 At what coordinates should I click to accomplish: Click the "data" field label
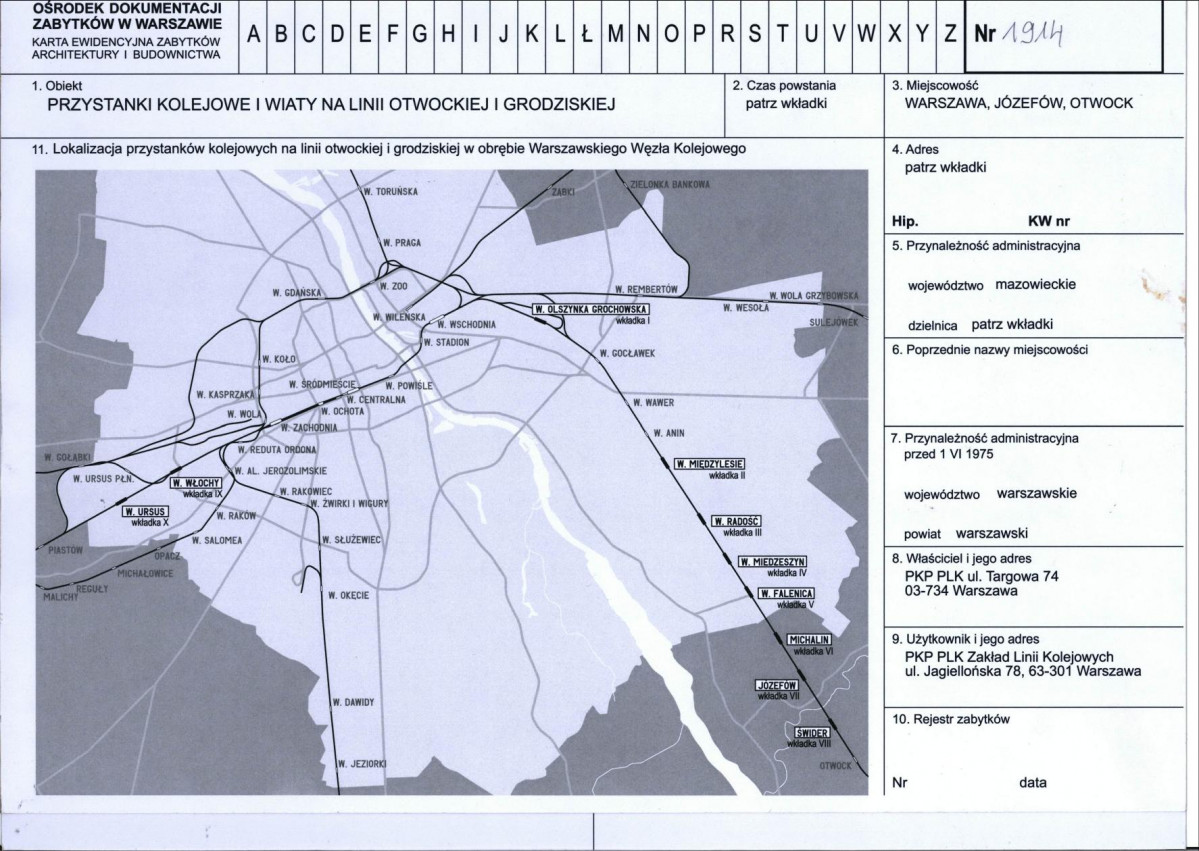[1032, 783]
